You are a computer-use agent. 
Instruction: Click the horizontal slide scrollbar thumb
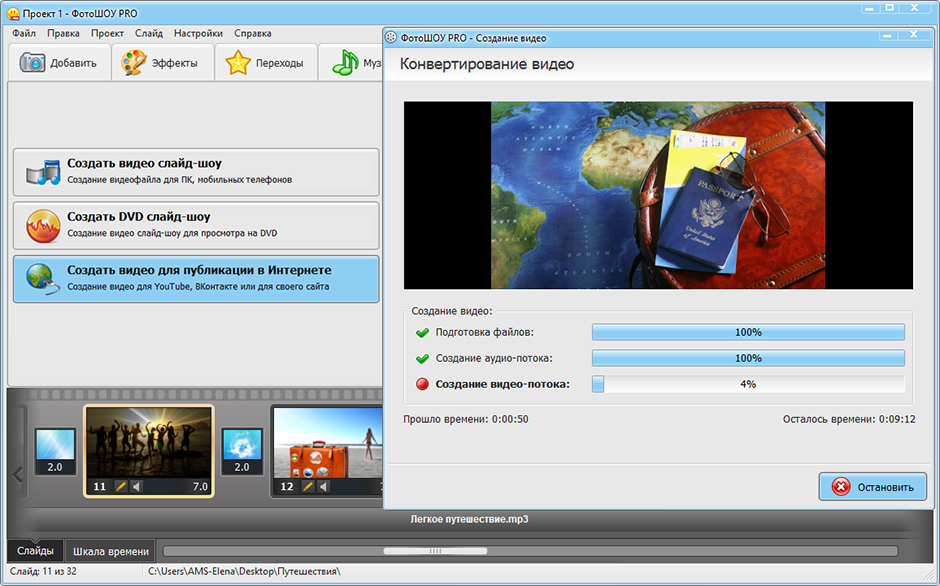point(435,551)
